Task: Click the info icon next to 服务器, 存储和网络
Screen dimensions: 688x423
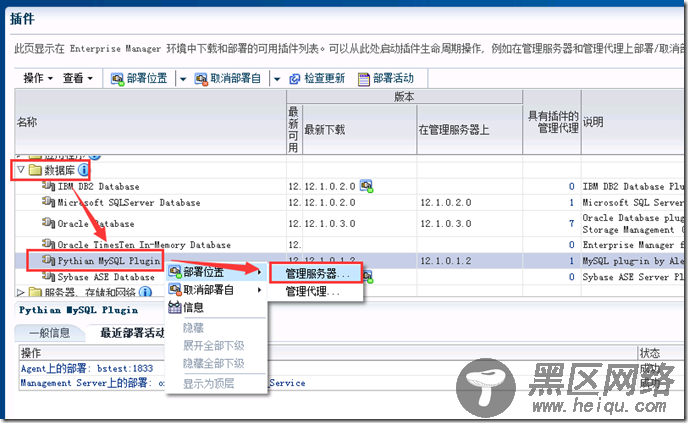Action: click(x=145, y=292)
